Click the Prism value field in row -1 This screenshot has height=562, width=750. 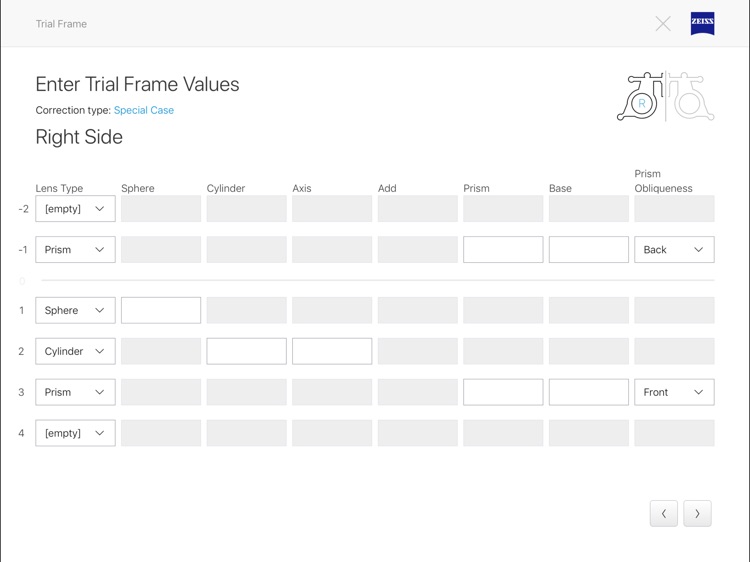coord(503,250)
